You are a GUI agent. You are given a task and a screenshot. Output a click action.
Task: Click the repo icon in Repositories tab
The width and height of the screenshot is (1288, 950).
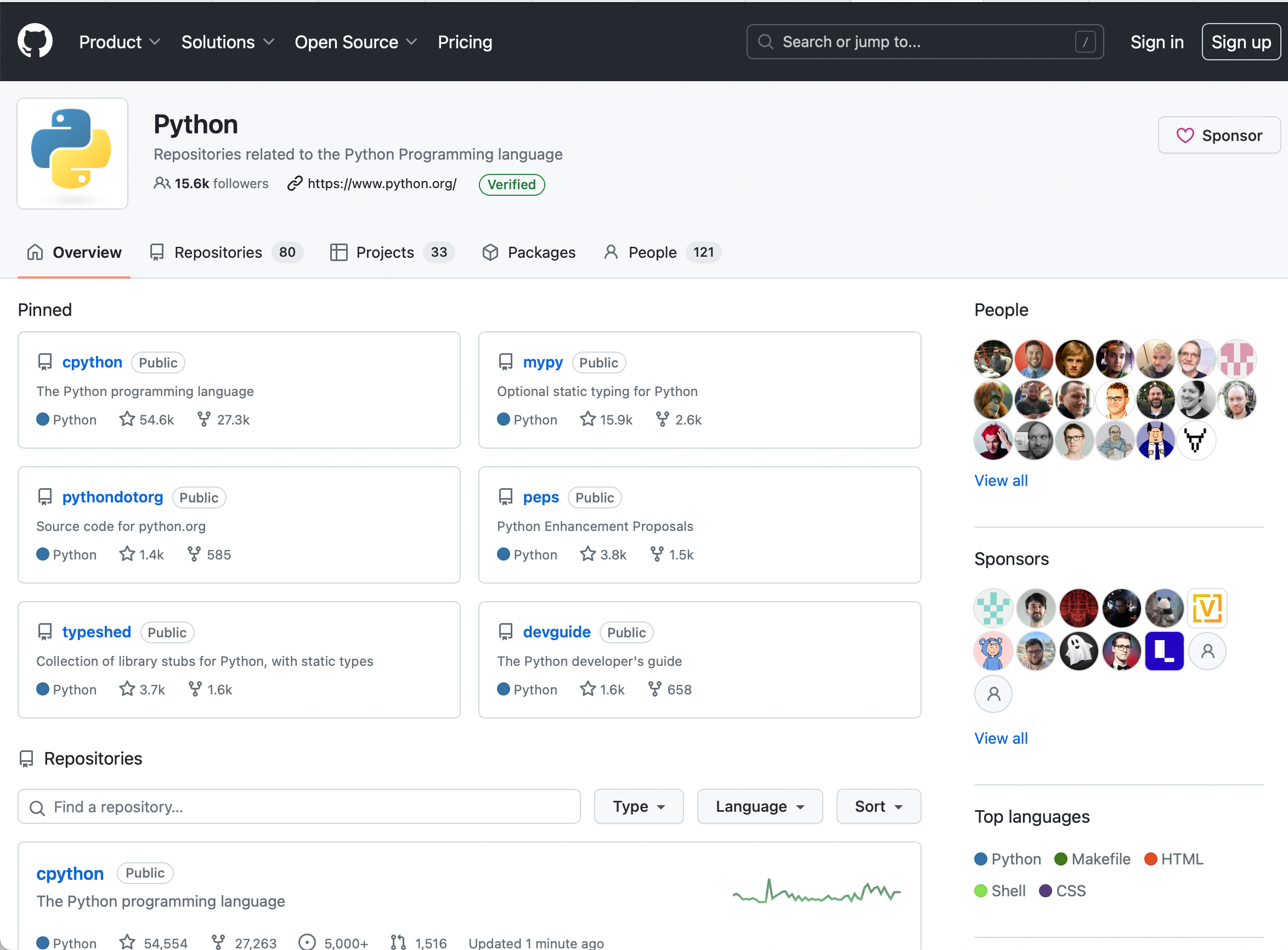[156, 252]
